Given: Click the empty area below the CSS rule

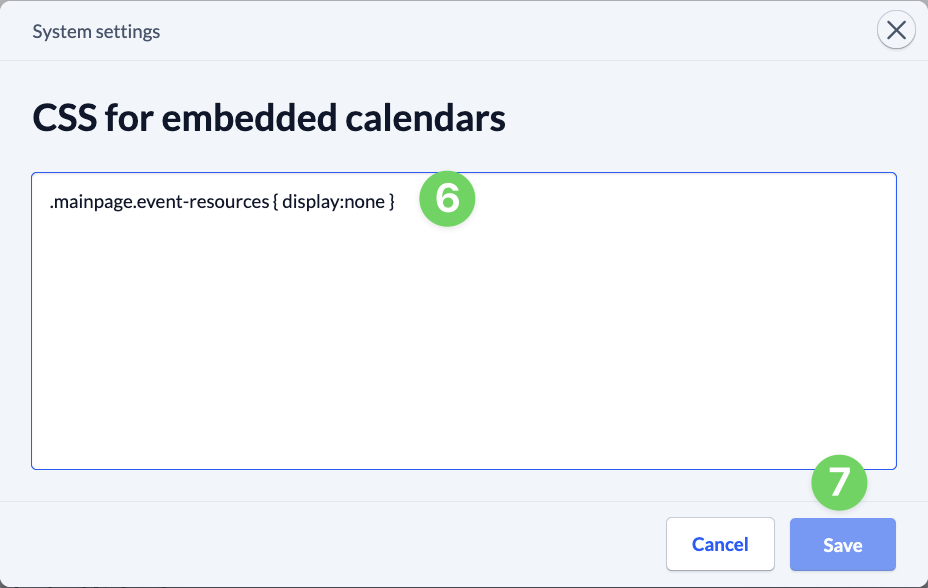Looking at the screenshot, I should pos(464,343).
